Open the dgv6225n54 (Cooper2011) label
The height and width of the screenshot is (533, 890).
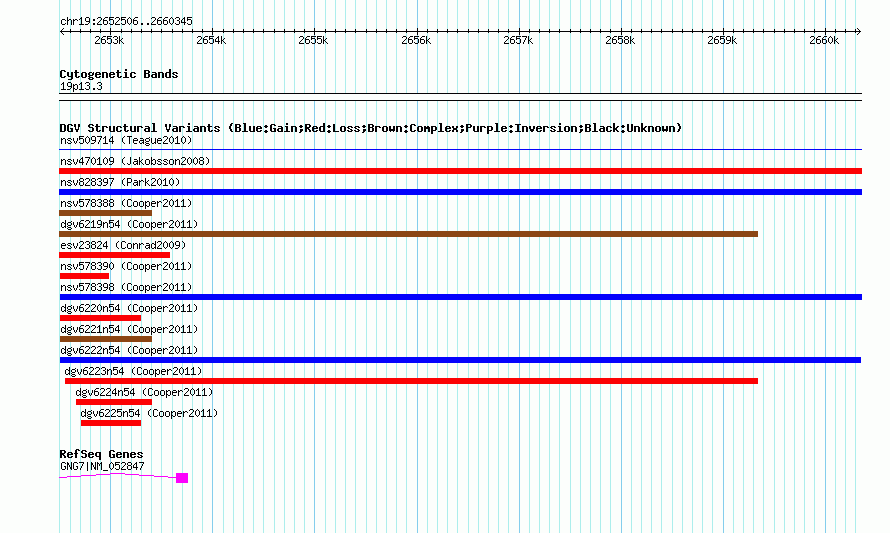(149, 413)
